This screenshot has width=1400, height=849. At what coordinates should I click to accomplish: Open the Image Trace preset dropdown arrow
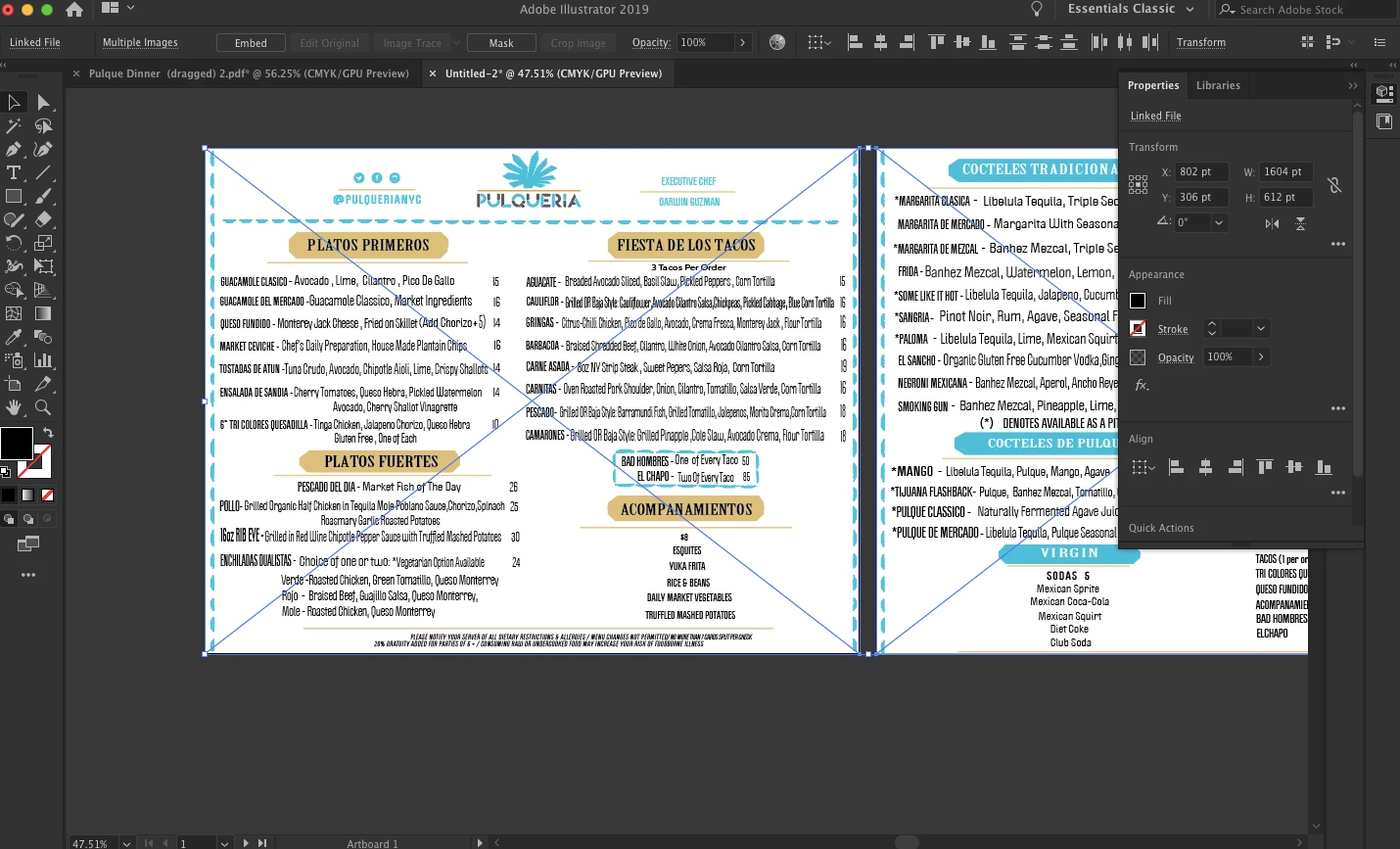pos(454,43)
